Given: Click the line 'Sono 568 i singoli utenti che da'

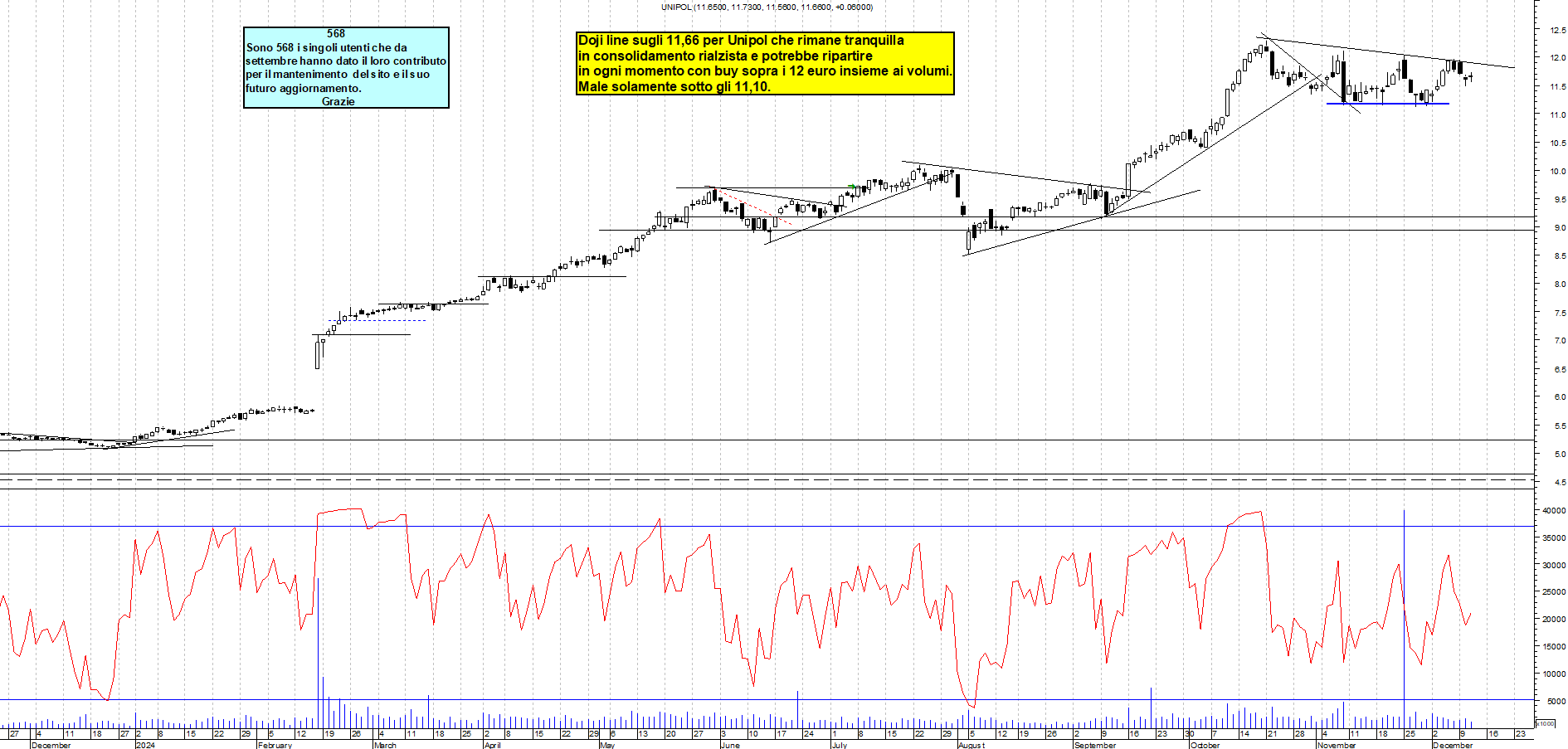Looking at the screenshot, I should point(327,47).
